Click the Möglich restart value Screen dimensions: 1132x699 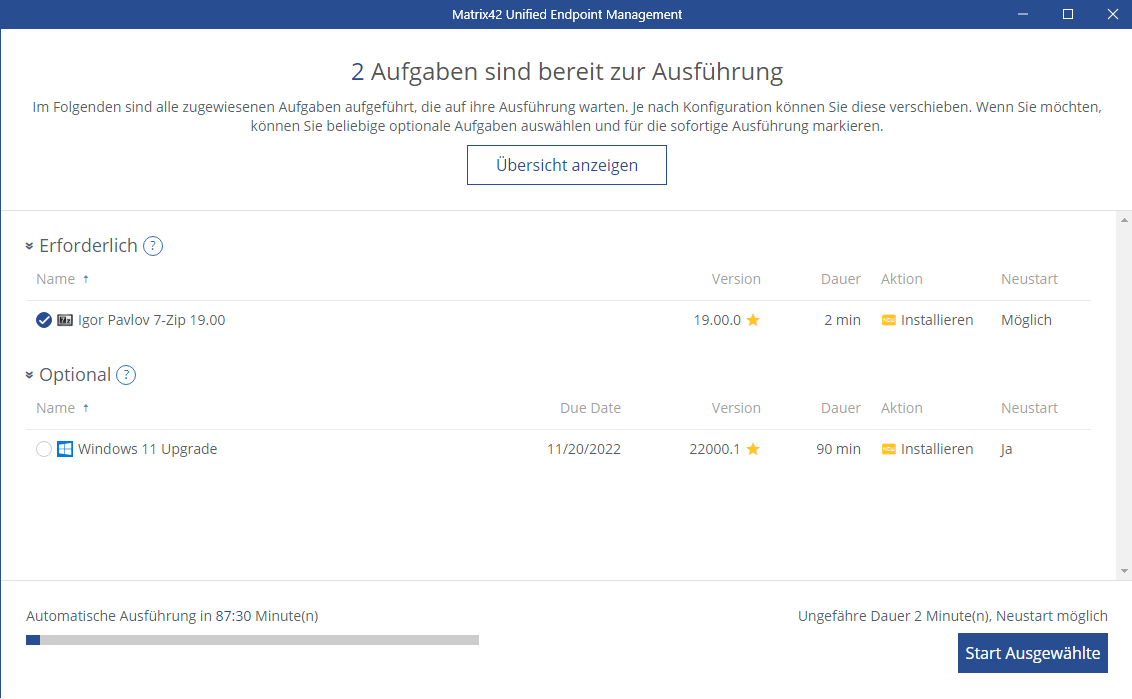(1026, 320)
